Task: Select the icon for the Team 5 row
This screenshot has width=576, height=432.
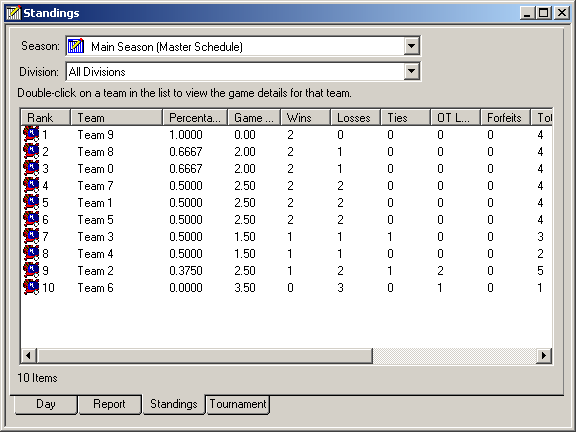Action: pyautogui.click(x=31, y=219)
